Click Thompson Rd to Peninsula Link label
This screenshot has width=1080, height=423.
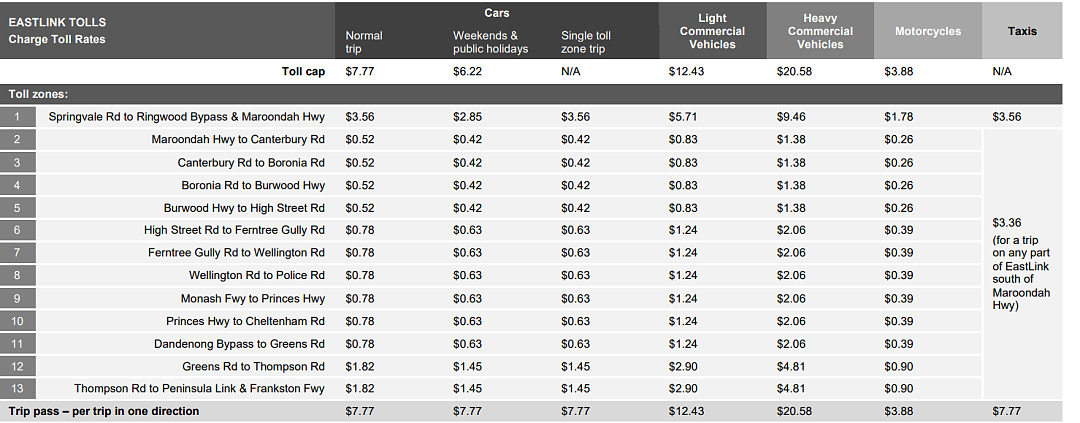(x=200, y=389)
